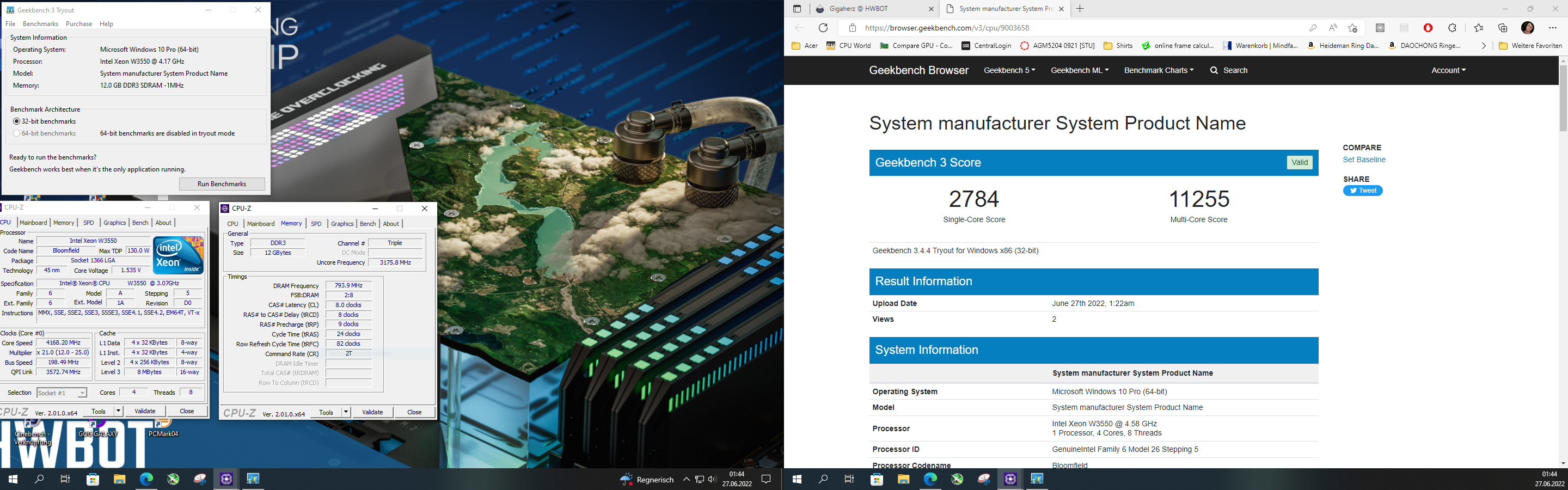
Task: Select the 32-bit benchmarks radio button
Action: 16,121
